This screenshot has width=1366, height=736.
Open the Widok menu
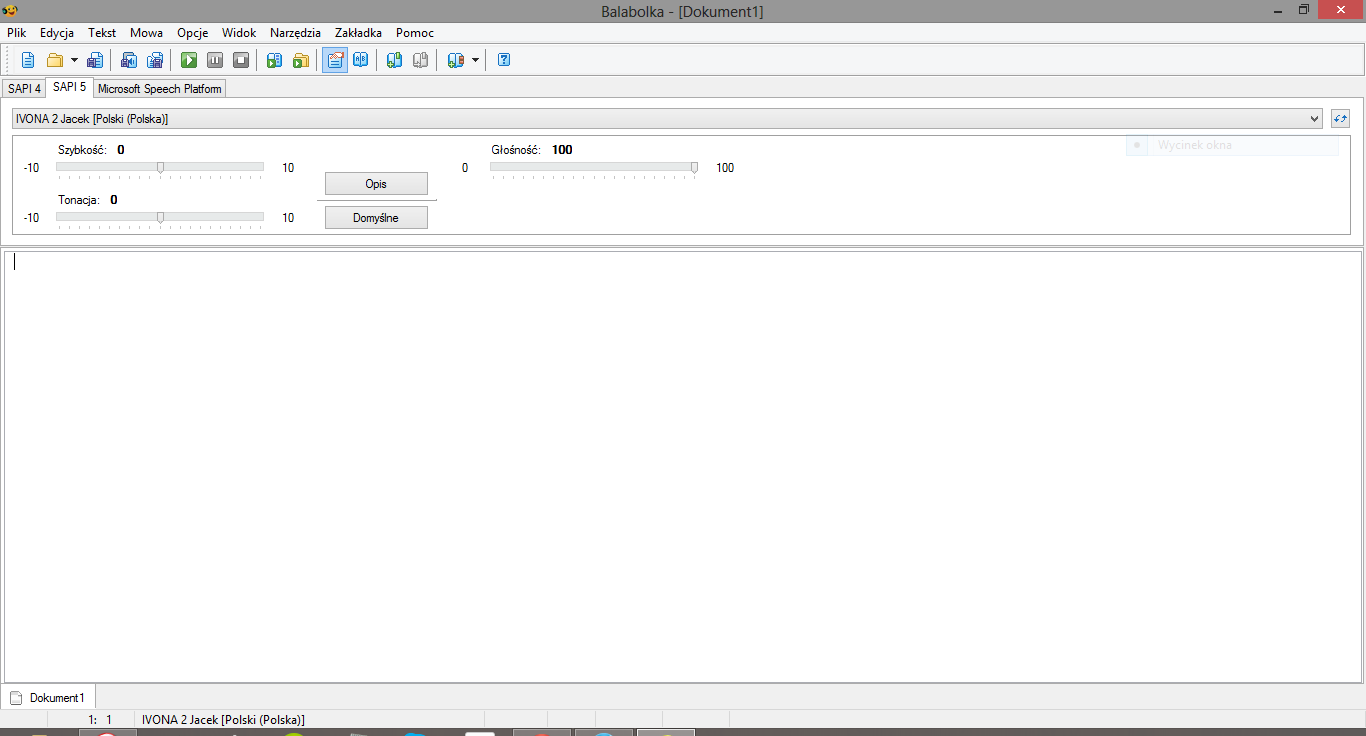[239, 33]
